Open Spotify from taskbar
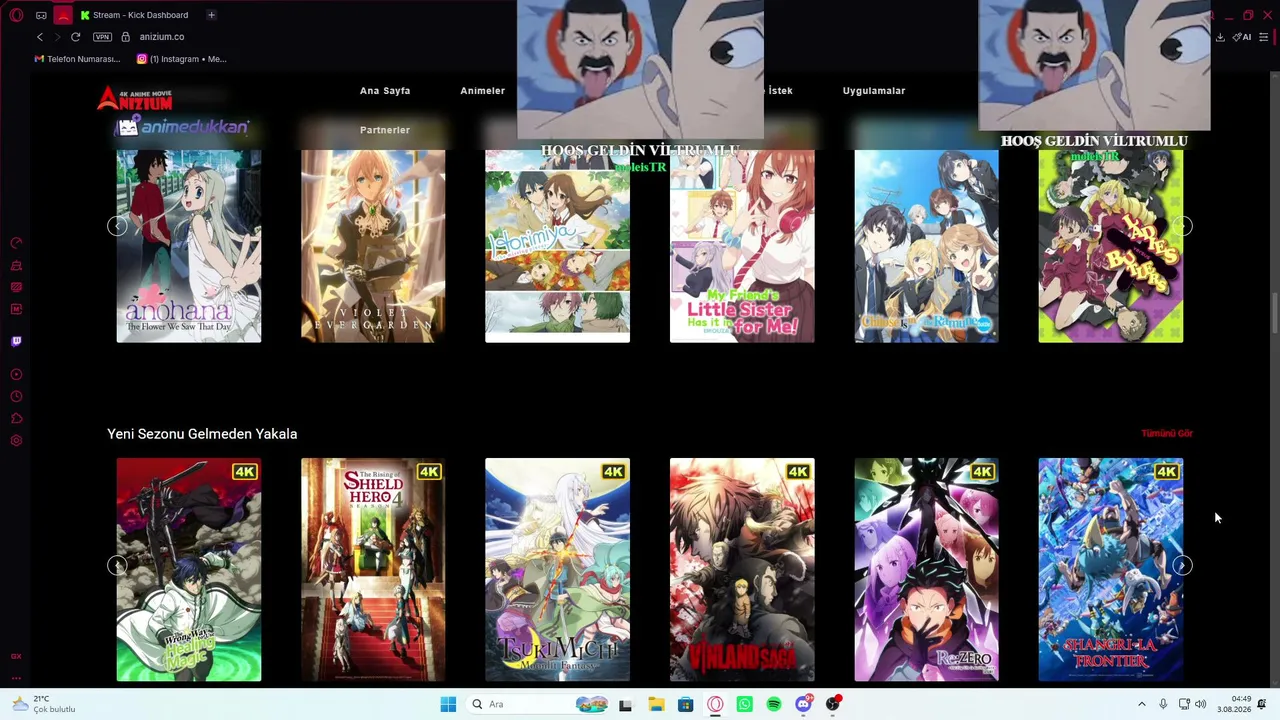Screen dimensions: 1280x720 [774, 704]
